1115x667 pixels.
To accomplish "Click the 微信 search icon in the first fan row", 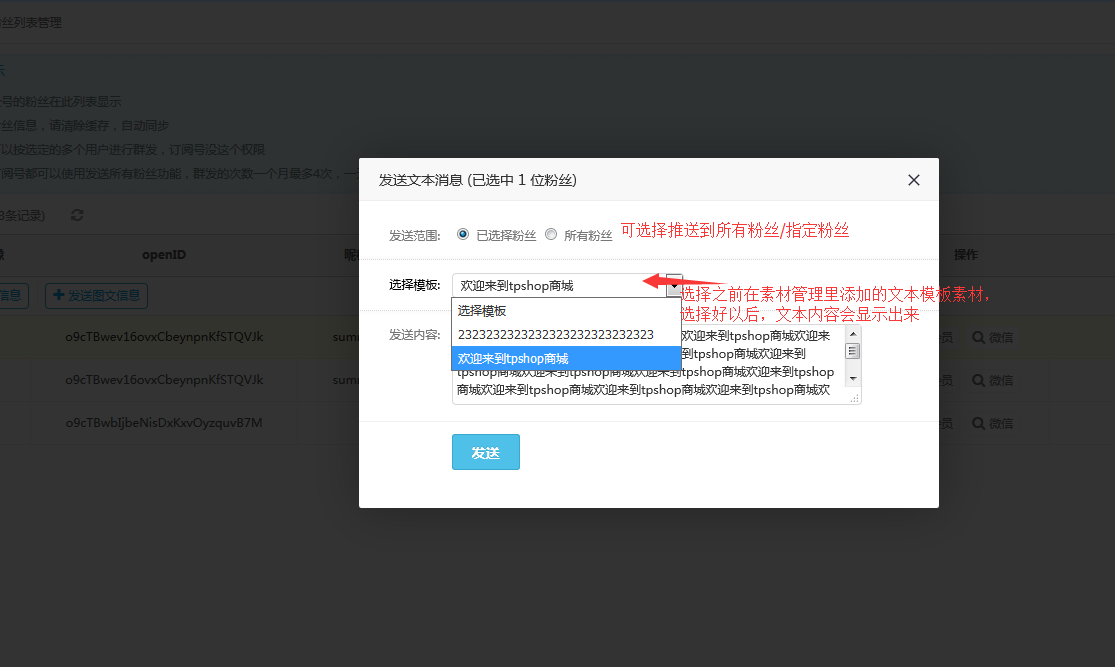I will (x=992, y=337).
